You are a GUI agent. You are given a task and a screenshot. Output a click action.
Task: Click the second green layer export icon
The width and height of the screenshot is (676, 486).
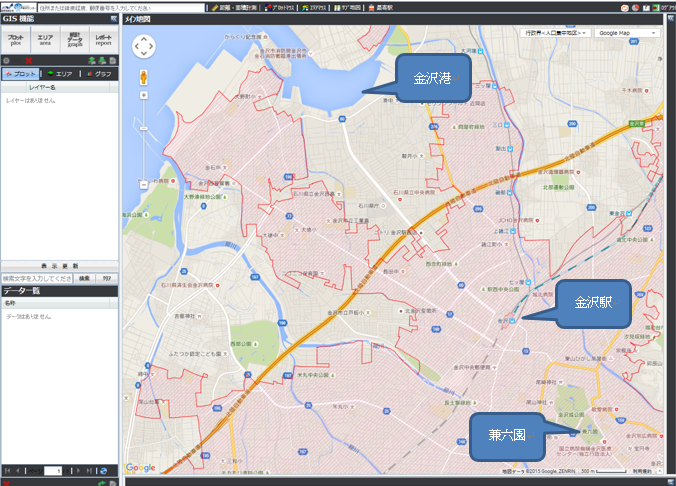102,61
